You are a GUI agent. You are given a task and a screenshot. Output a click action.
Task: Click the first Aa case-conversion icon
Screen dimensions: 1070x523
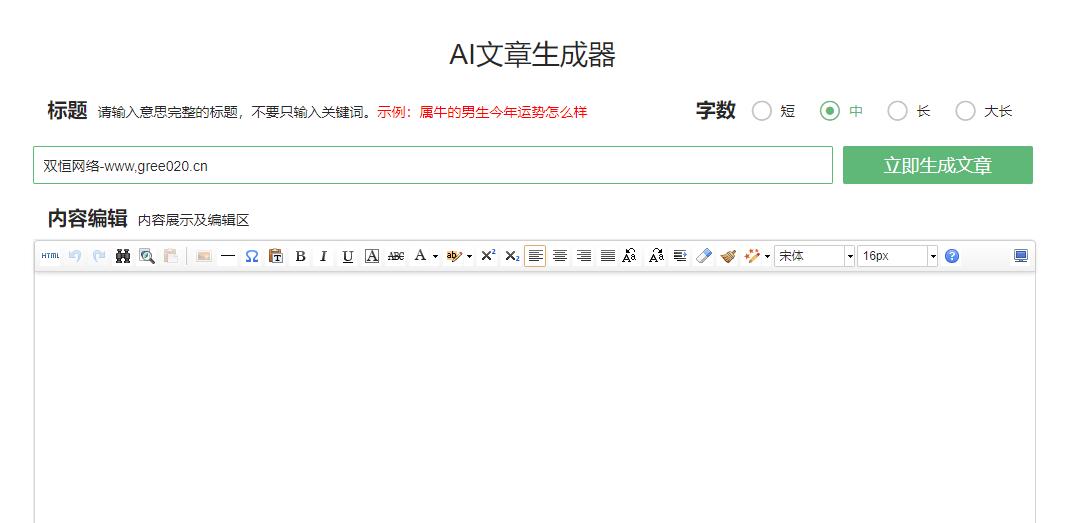630,256
